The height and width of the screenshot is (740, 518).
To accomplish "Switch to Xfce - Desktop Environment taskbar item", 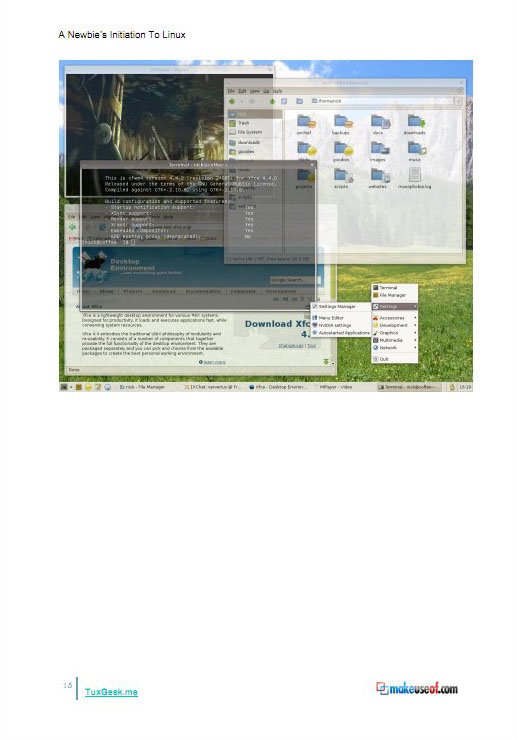I will 277,387.
